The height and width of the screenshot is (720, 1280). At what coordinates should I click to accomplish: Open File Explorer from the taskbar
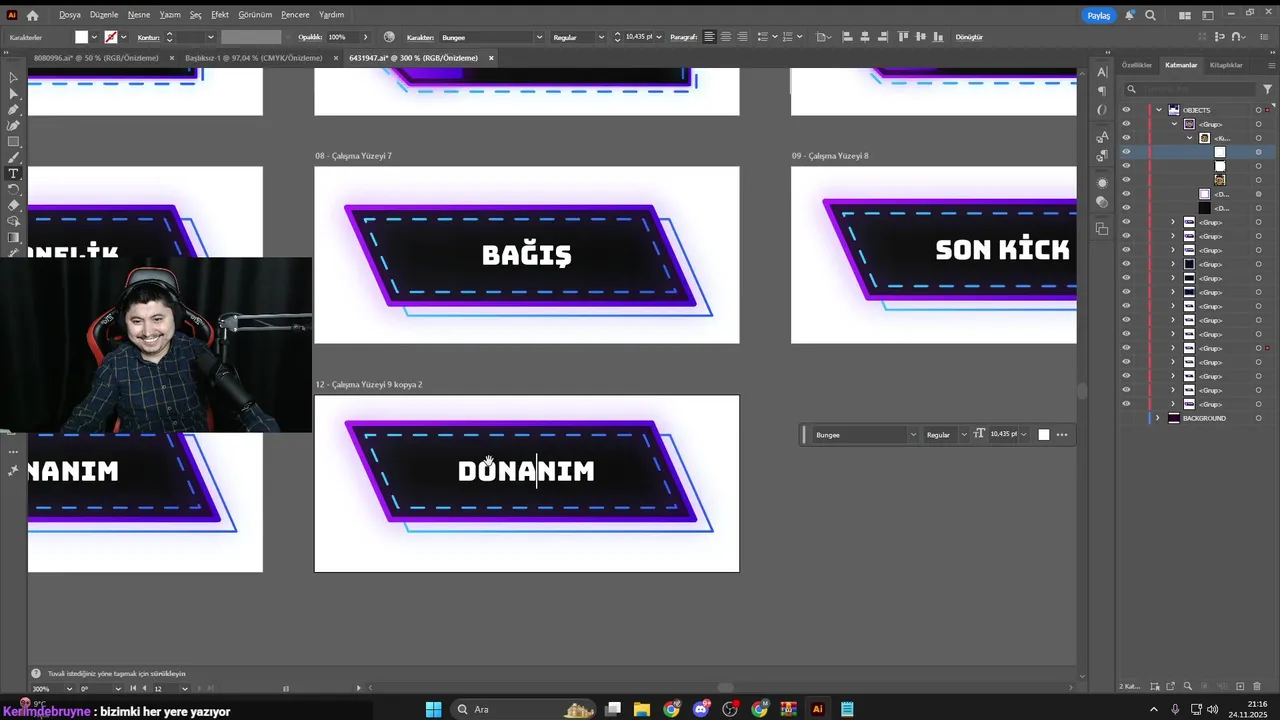coord(642,709)
